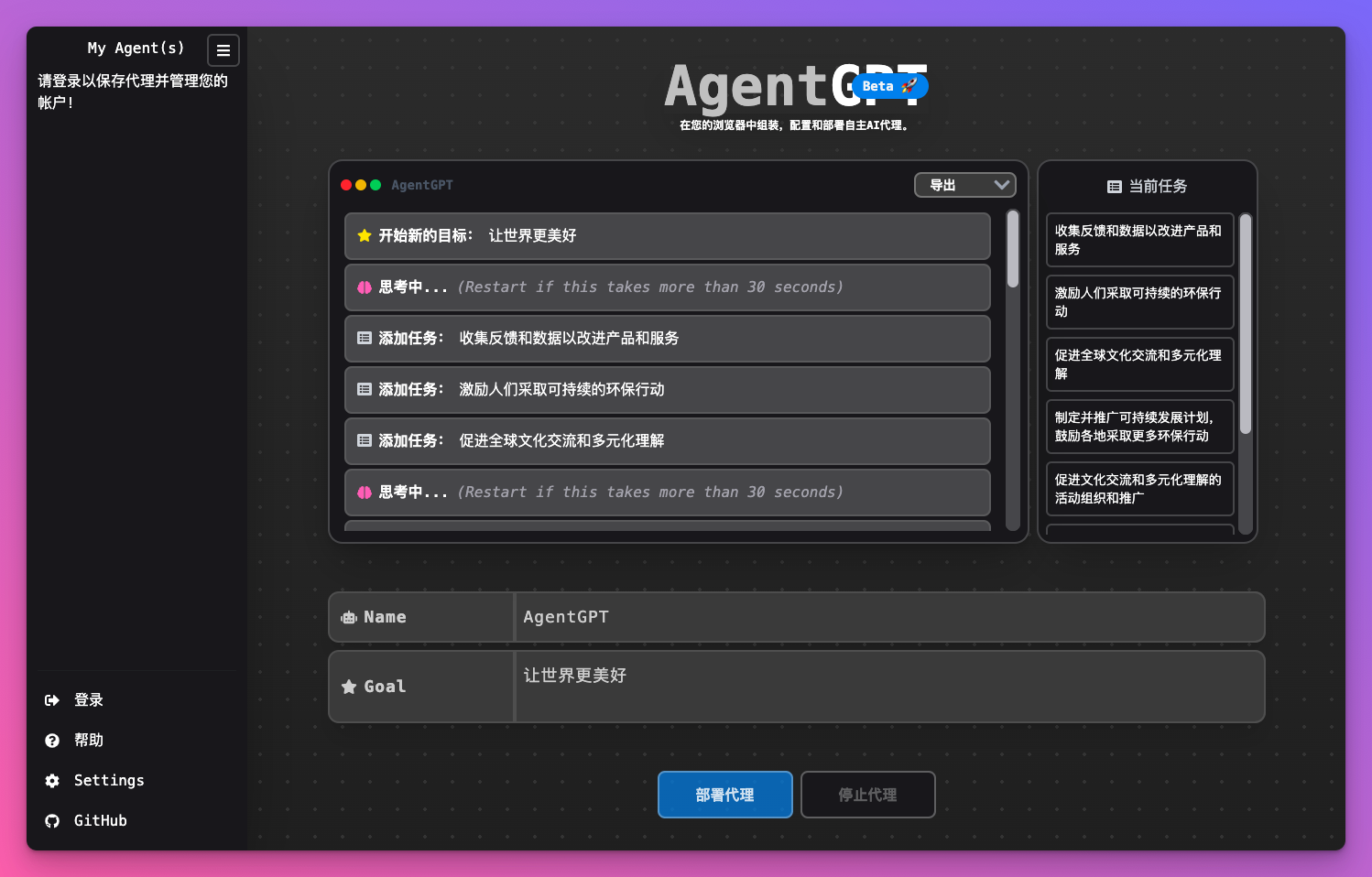Click the help question-mark icon
Image resolution: width=1372 pixels, height=877 pixels.
tap(52, 740)
